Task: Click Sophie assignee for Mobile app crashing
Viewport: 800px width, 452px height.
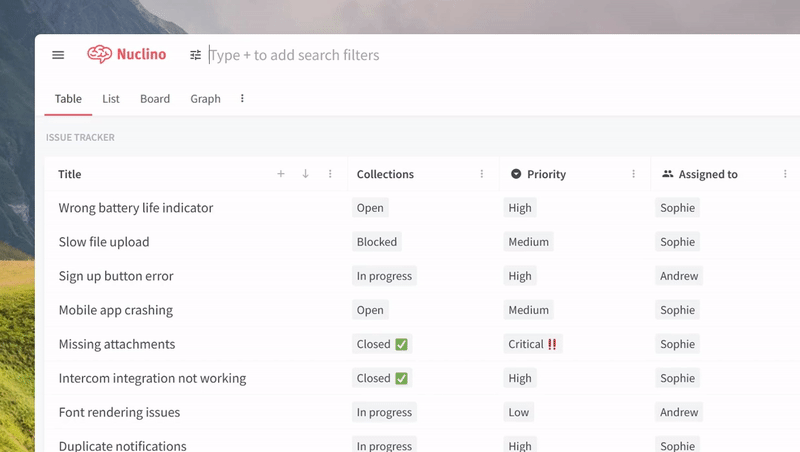Action: tap(678, 310)
